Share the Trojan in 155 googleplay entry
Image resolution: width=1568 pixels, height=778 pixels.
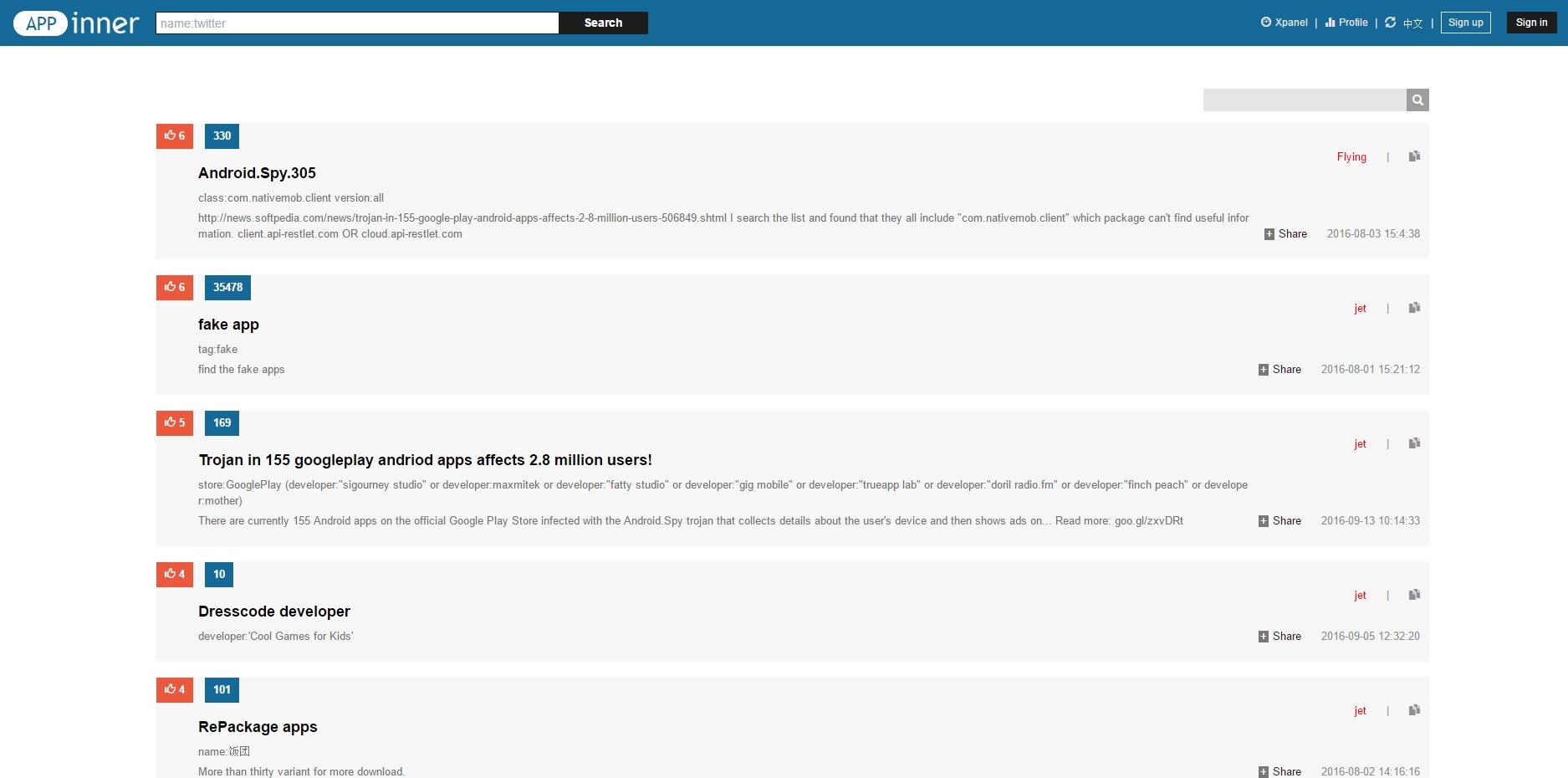click(1280, 521)
